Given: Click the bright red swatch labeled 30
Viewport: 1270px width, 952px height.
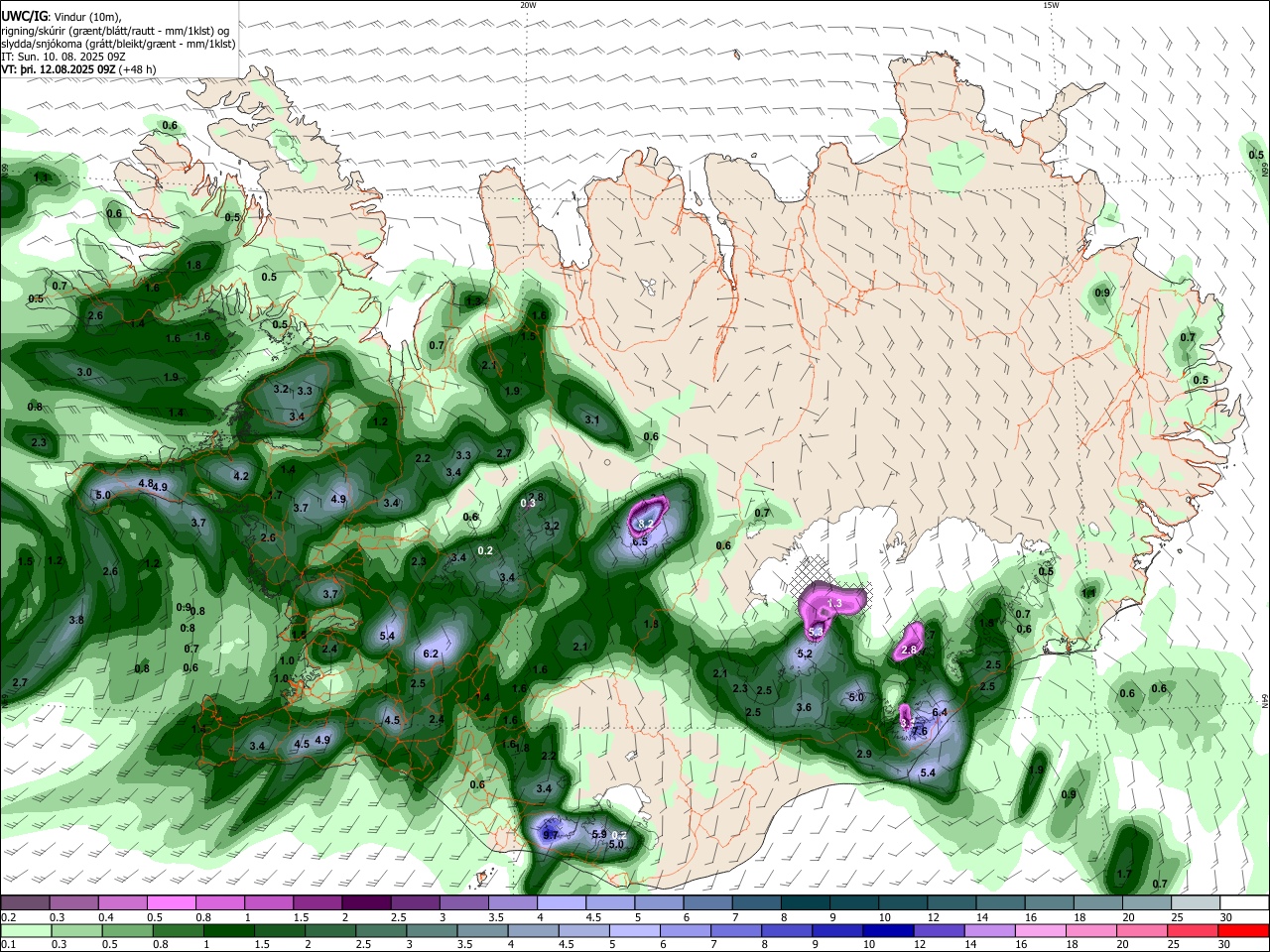Looking at the screenshot, I should tap(1244, 930).
